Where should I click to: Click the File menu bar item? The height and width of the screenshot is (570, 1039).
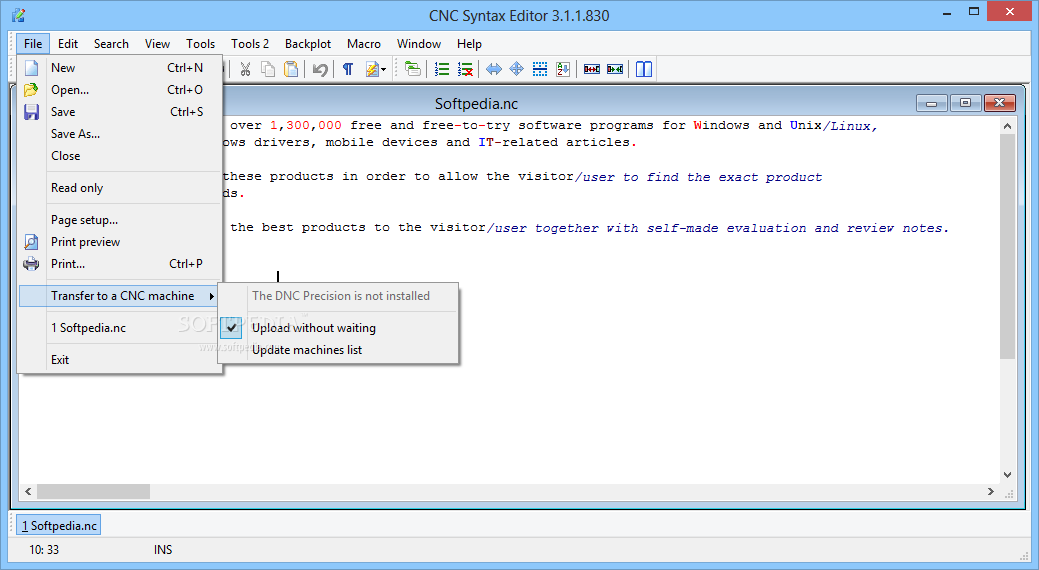pyautogui.click(x=33, y=44)
